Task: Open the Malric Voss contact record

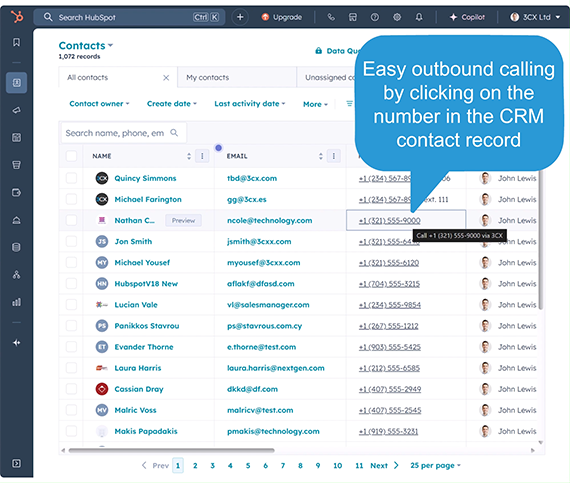Action: [x=135, y=410]
